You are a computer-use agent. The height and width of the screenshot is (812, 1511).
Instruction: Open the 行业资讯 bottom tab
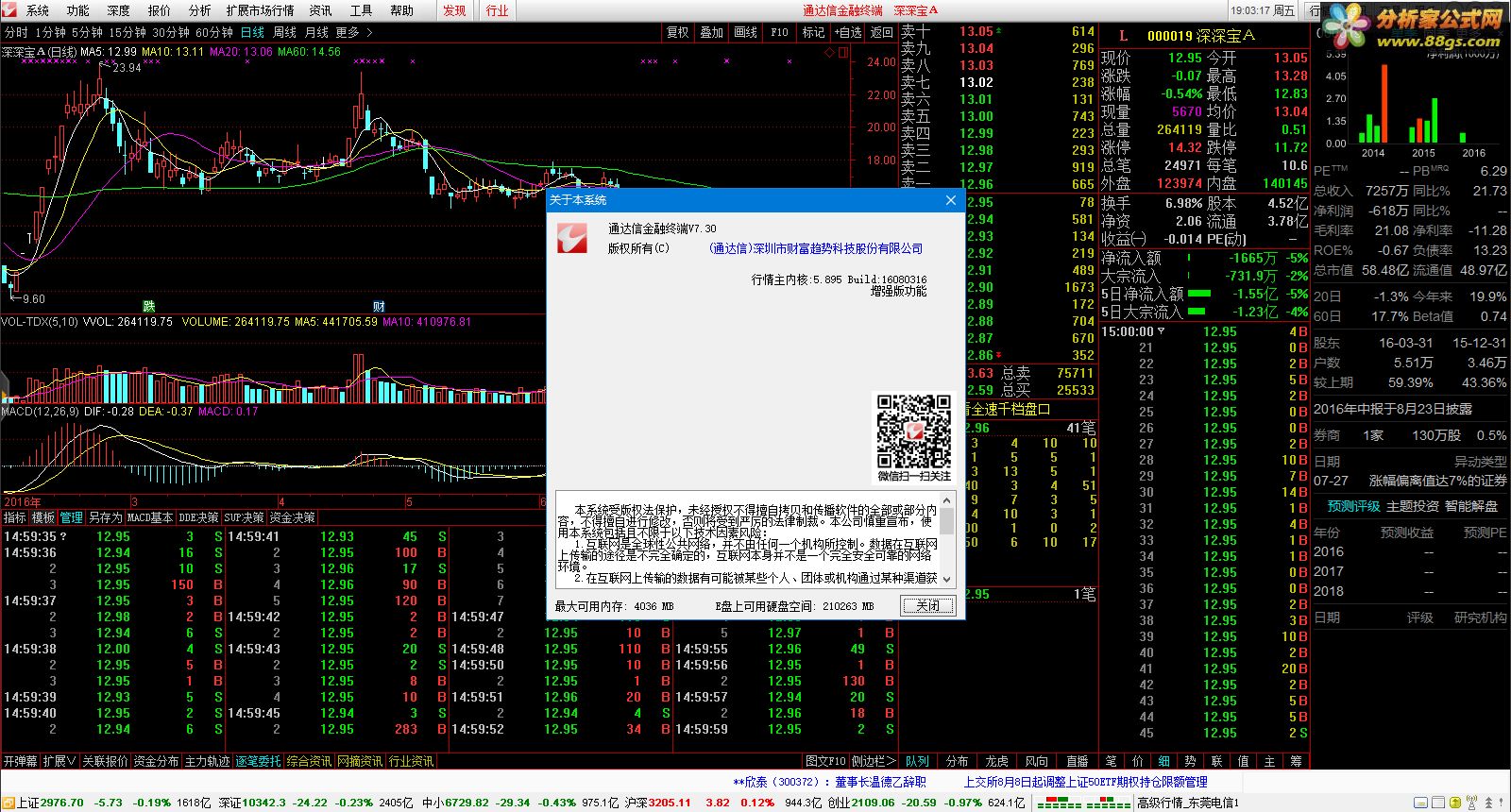411,761
